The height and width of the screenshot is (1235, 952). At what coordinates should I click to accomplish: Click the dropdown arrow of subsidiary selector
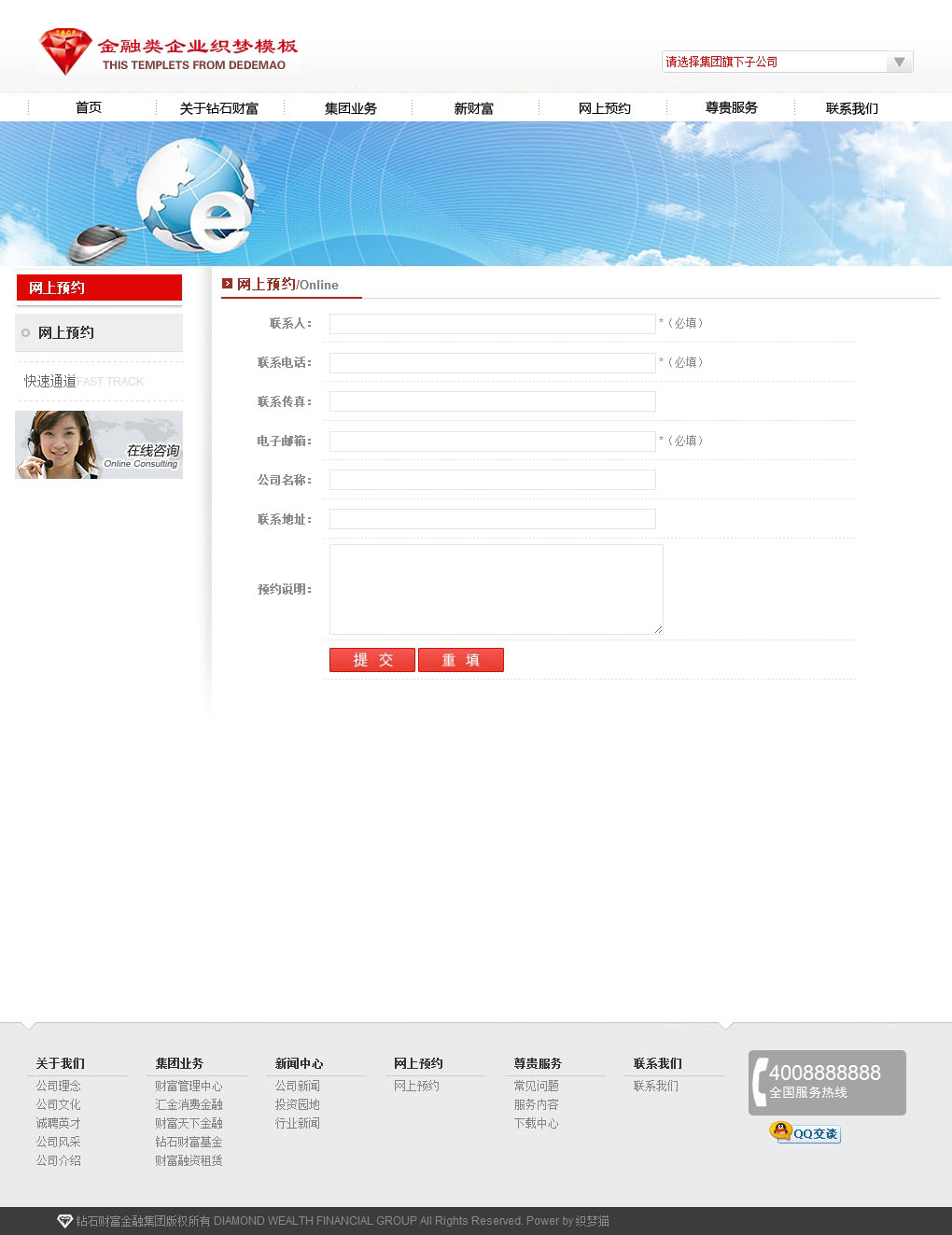(899, 62)
